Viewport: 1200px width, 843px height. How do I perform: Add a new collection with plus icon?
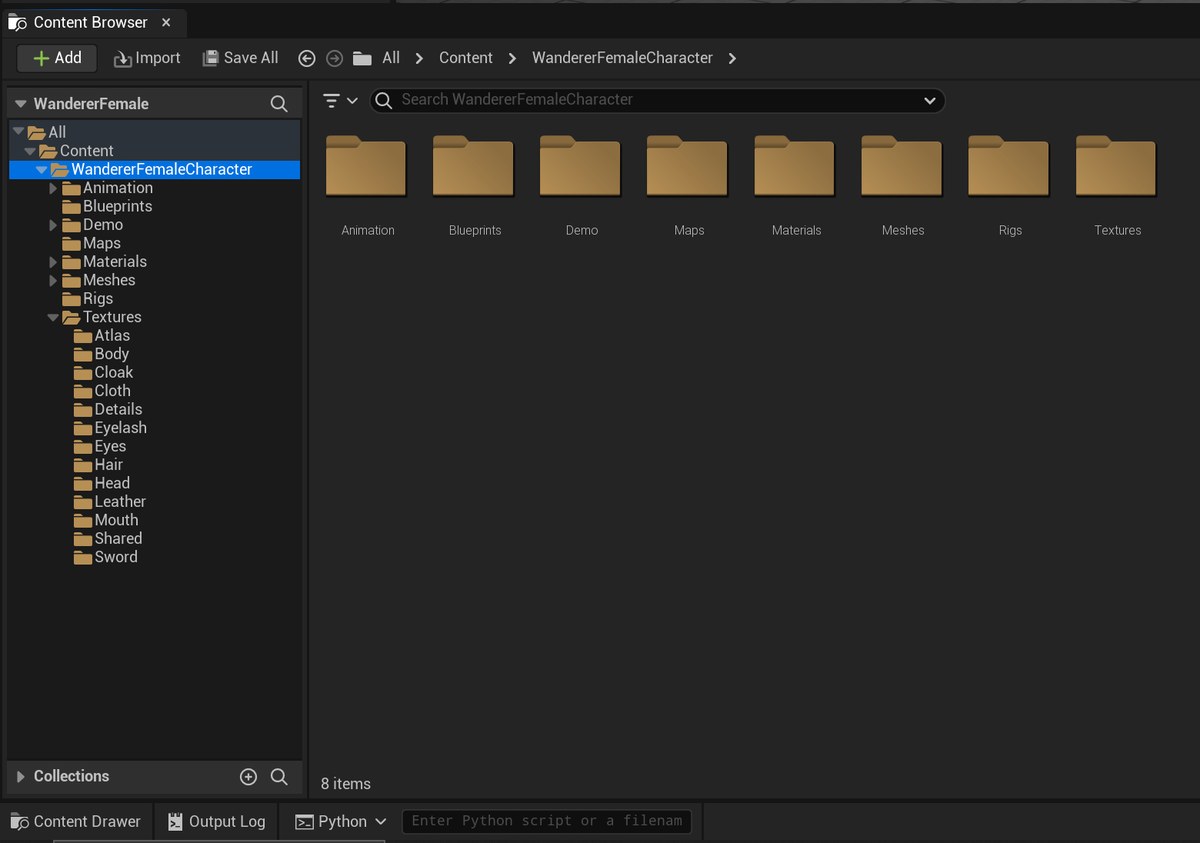(x=248, y=776)
